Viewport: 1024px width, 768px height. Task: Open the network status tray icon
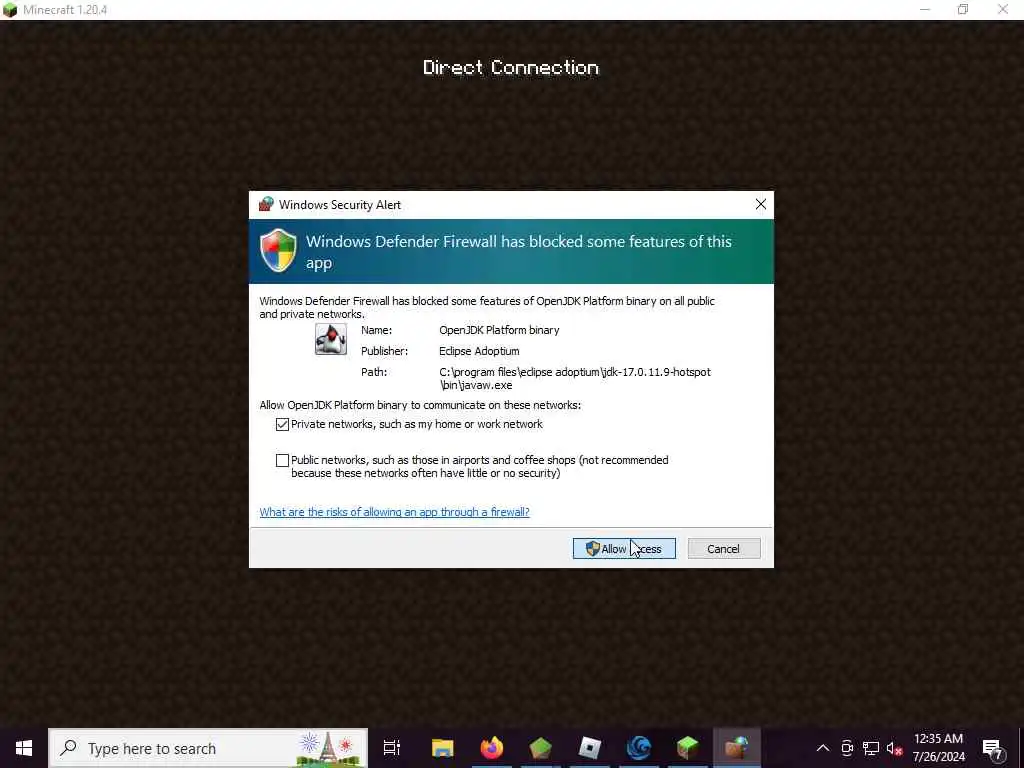[871, 748]
